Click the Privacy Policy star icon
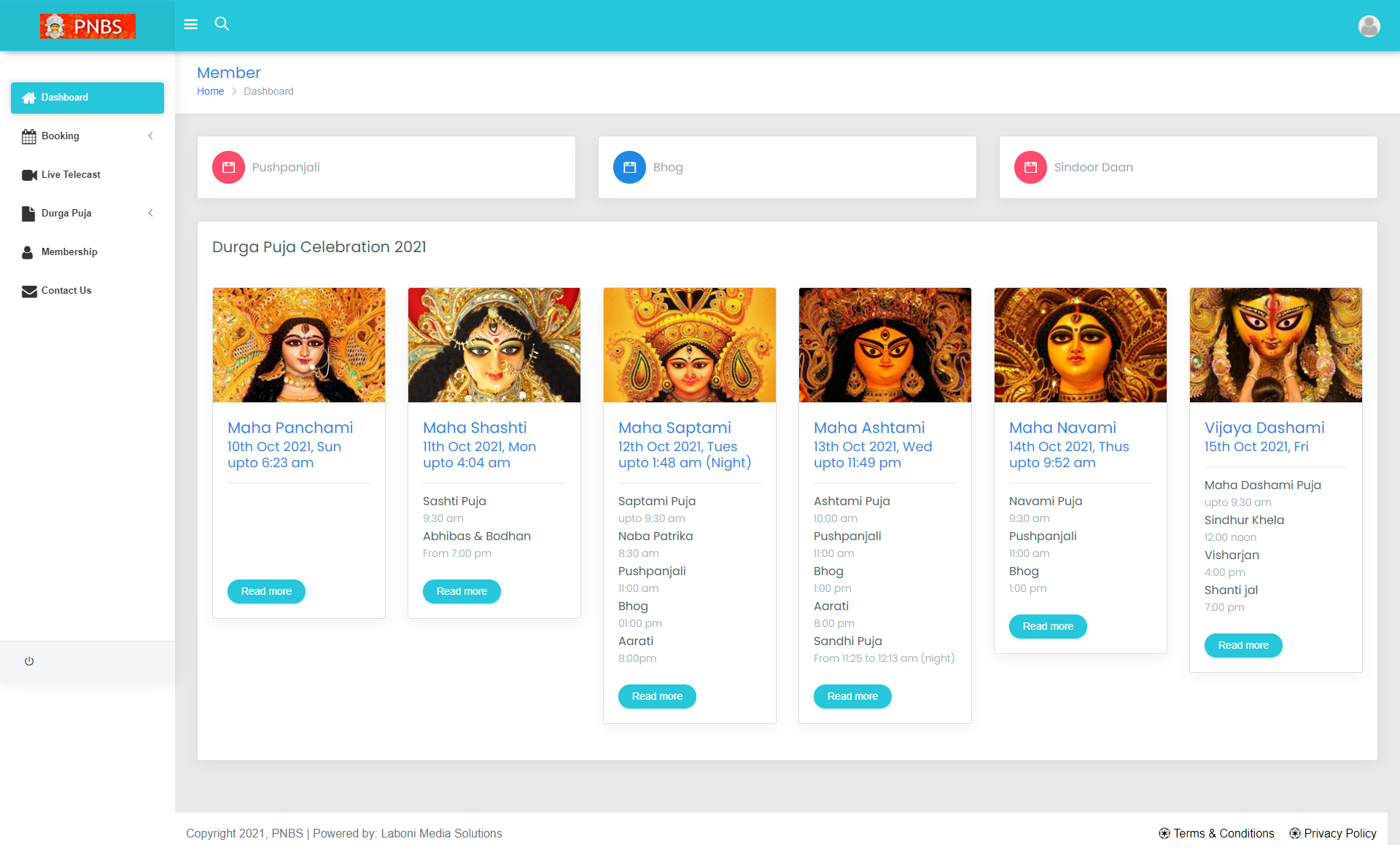The height and width of the screenshot is (855, 1400). 1294,833
